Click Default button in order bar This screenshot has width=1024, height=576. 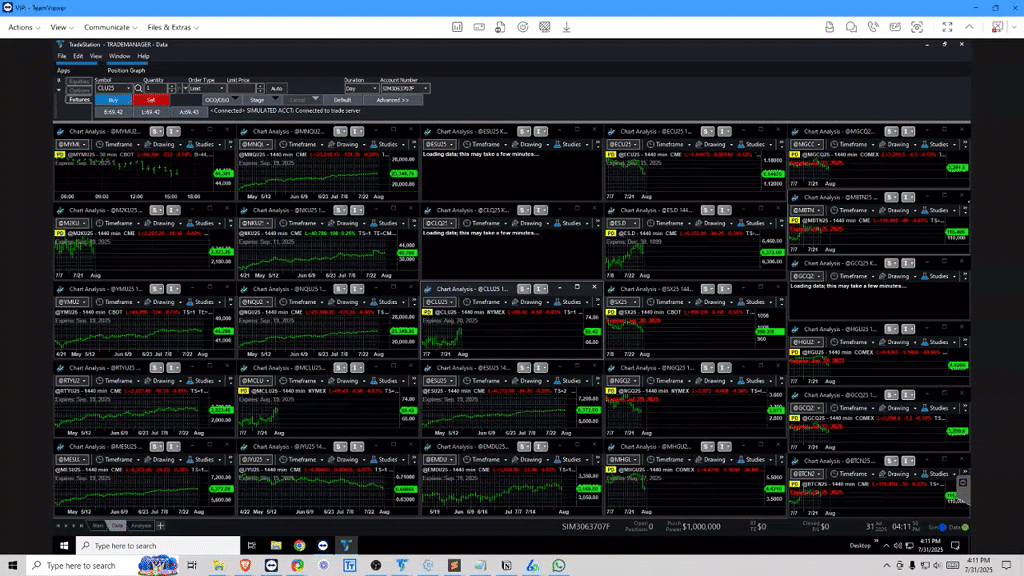[342, 100]
